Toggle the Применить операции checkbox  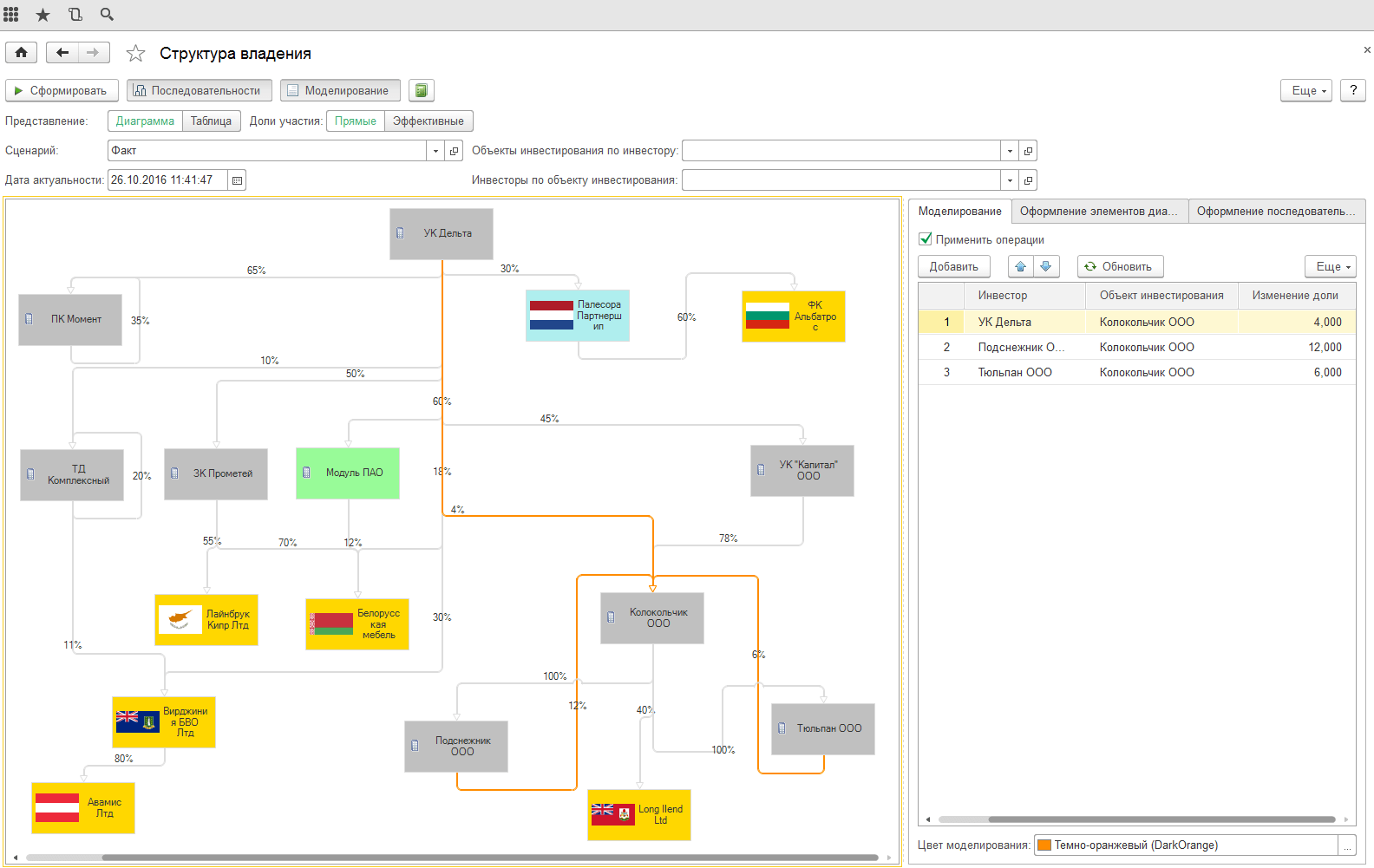coord(926,239)
